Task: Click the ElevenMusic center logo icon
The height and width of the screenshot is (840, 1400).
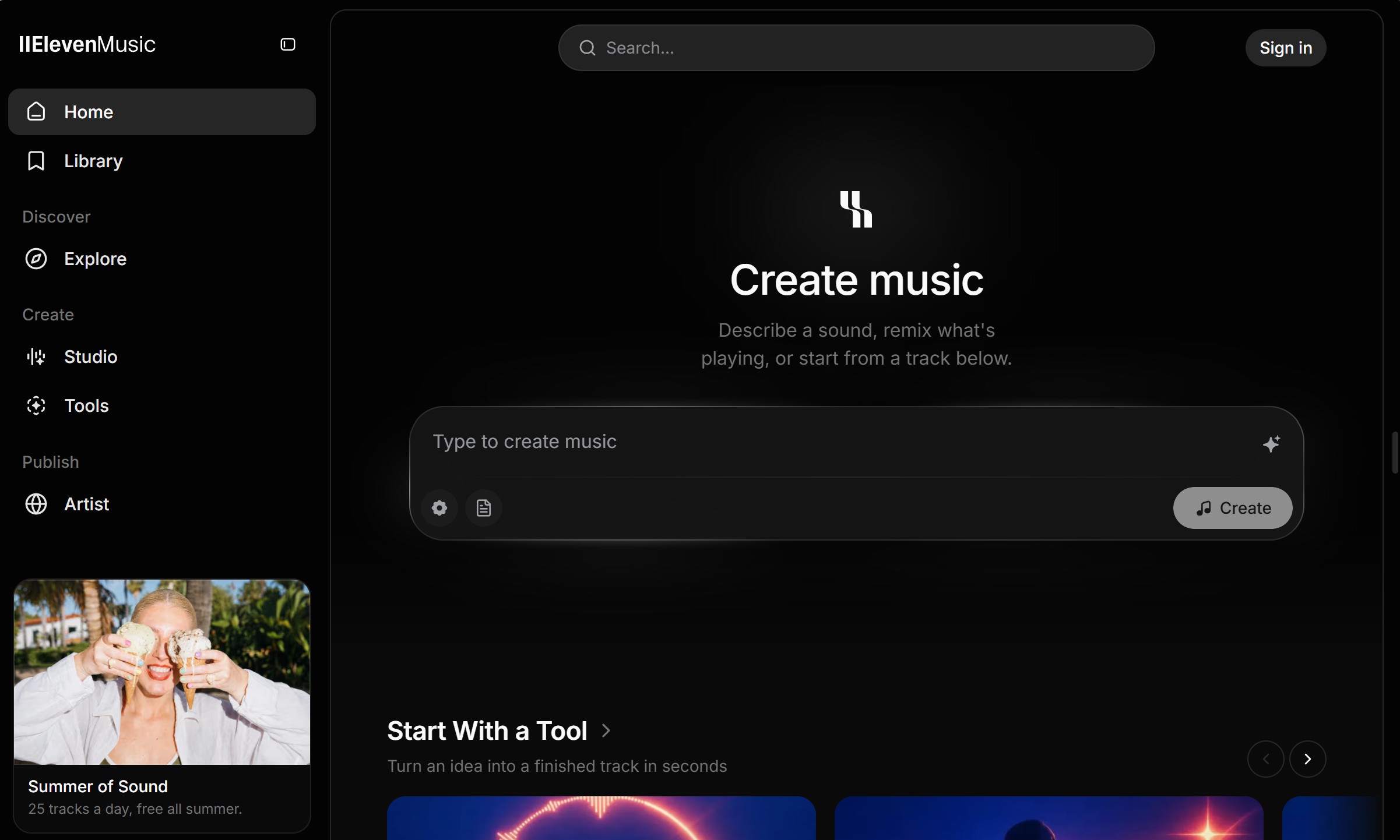Action: 856,209
